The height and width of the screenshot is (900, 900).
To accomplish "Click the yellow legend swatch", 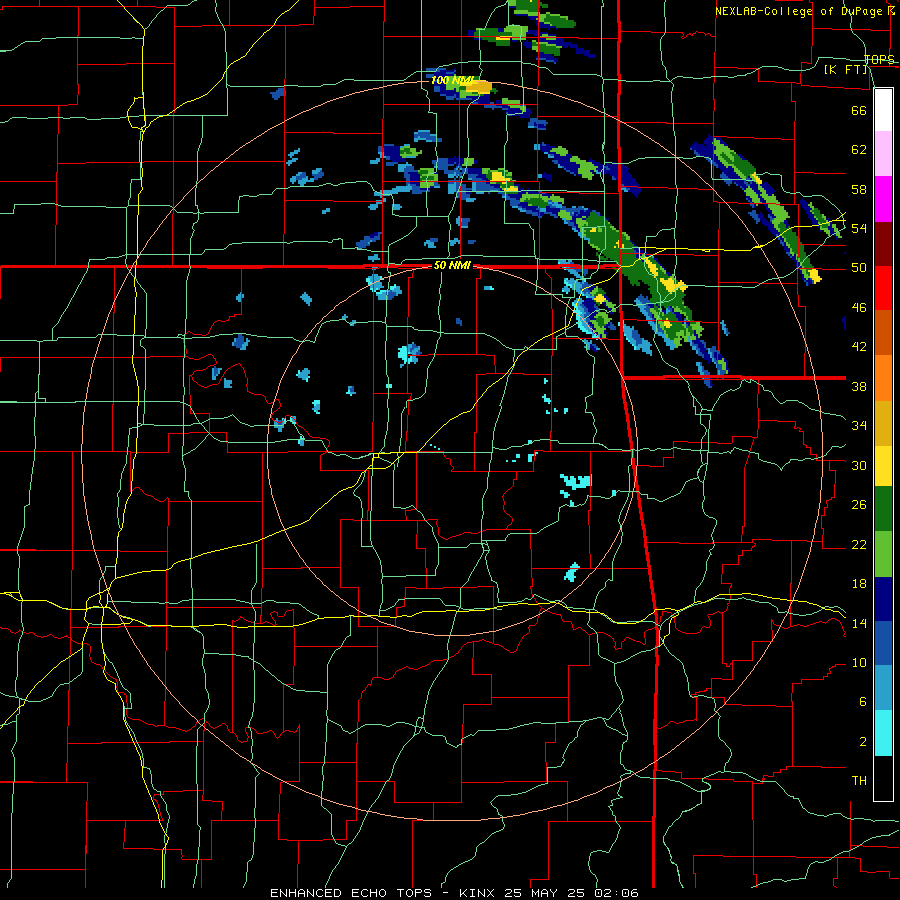I will tap(883, 465).
